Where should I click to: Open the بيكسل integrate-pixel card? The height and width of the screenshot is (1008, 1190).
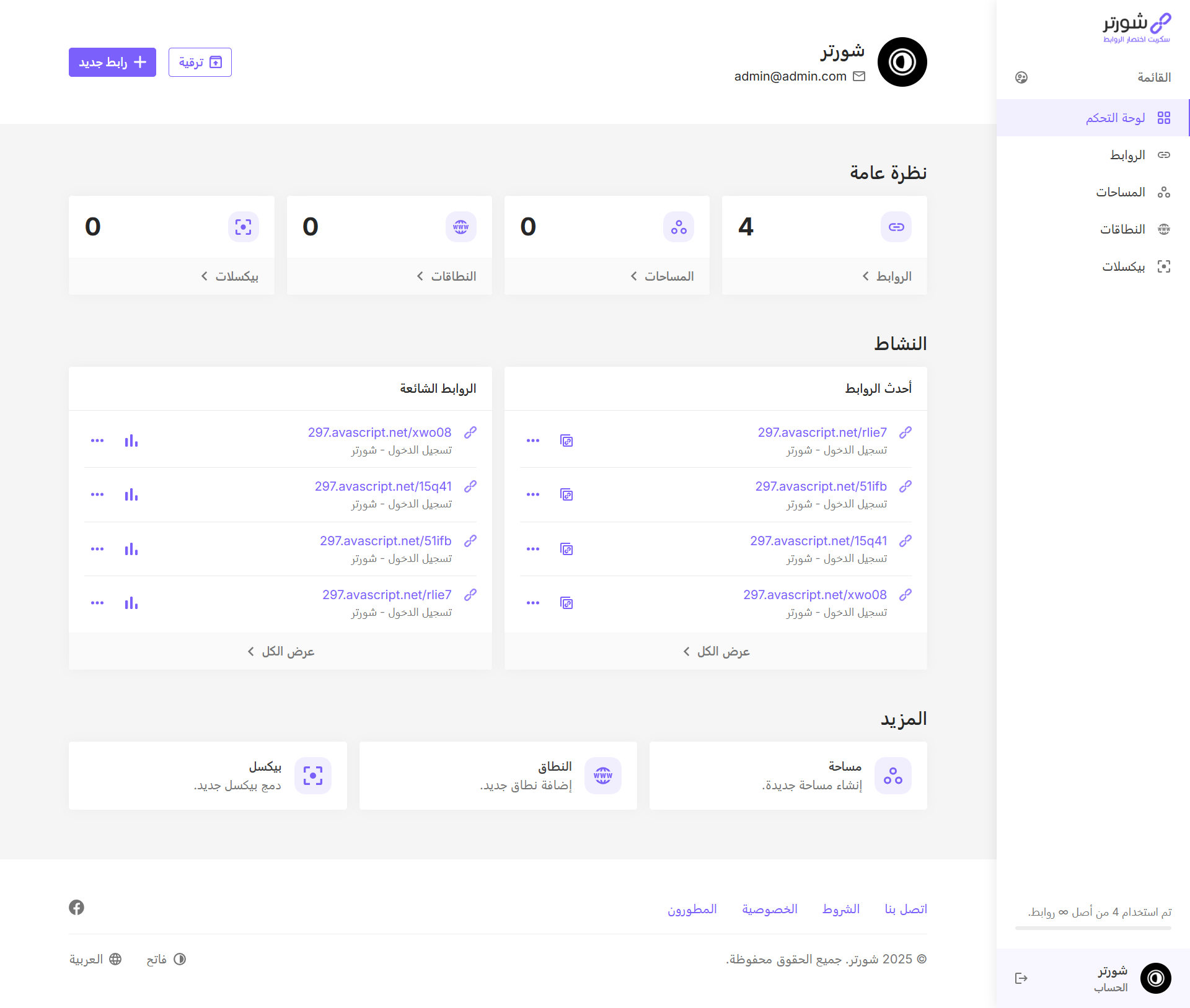click(x=208, y=776)
